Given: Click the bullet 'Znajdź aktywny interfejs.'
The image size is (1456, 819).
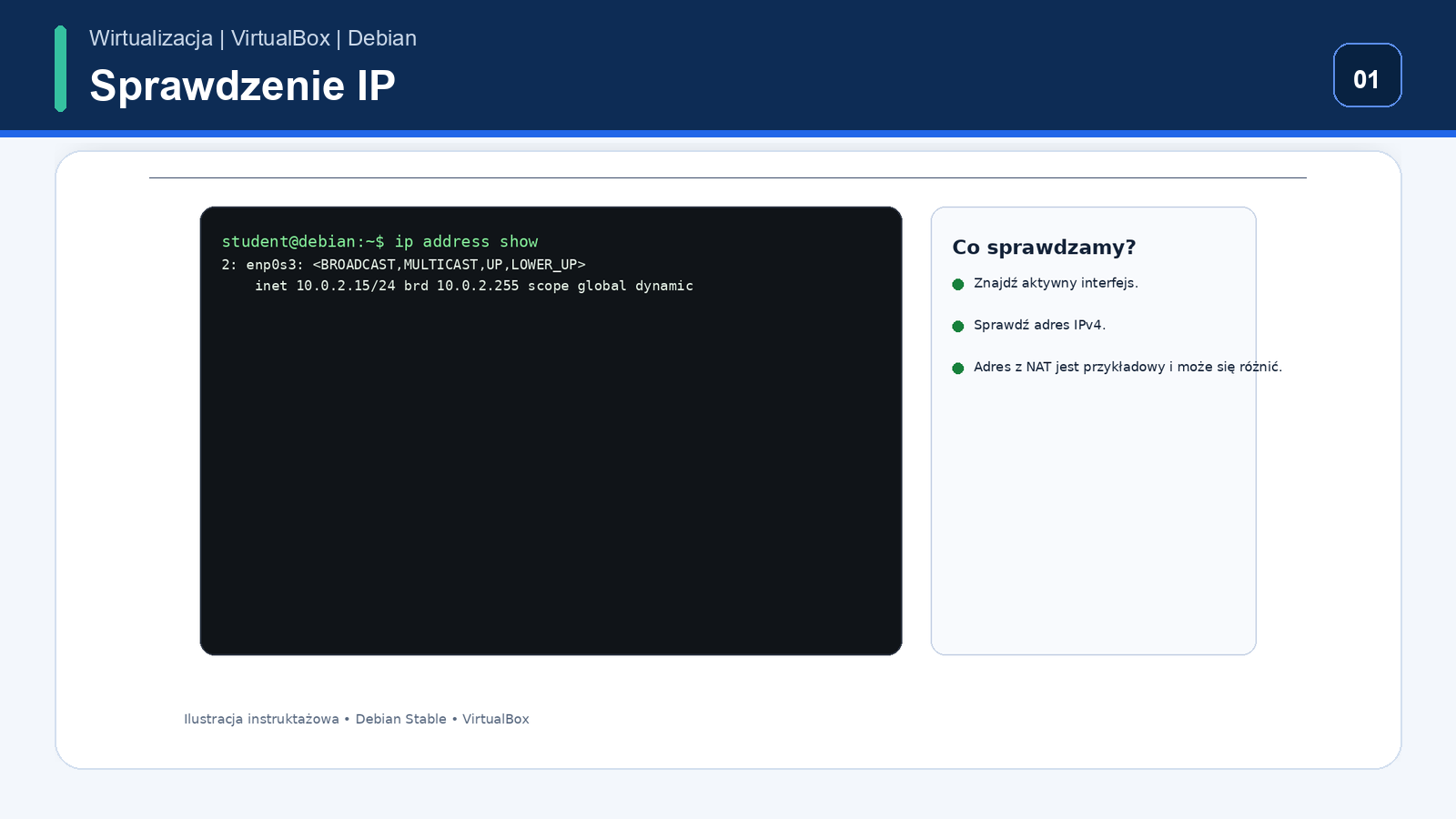Looking at the screenshot, I should 1056,283.
